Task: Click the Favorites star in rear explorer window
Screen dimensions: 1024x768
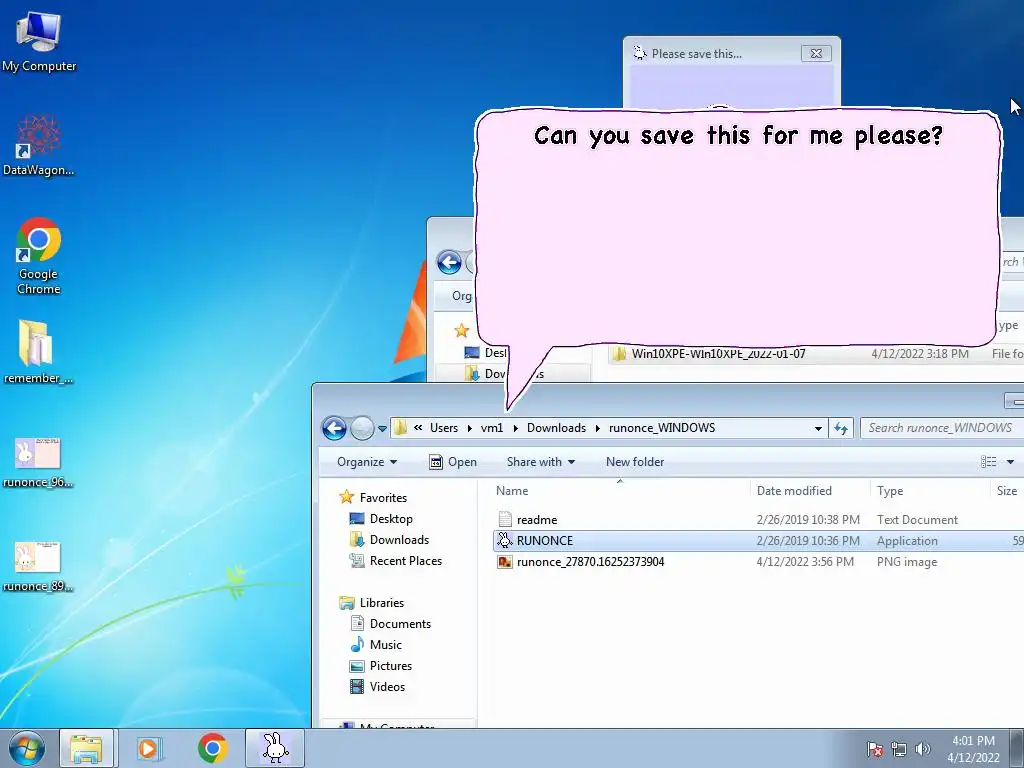Action: (462, 330)
